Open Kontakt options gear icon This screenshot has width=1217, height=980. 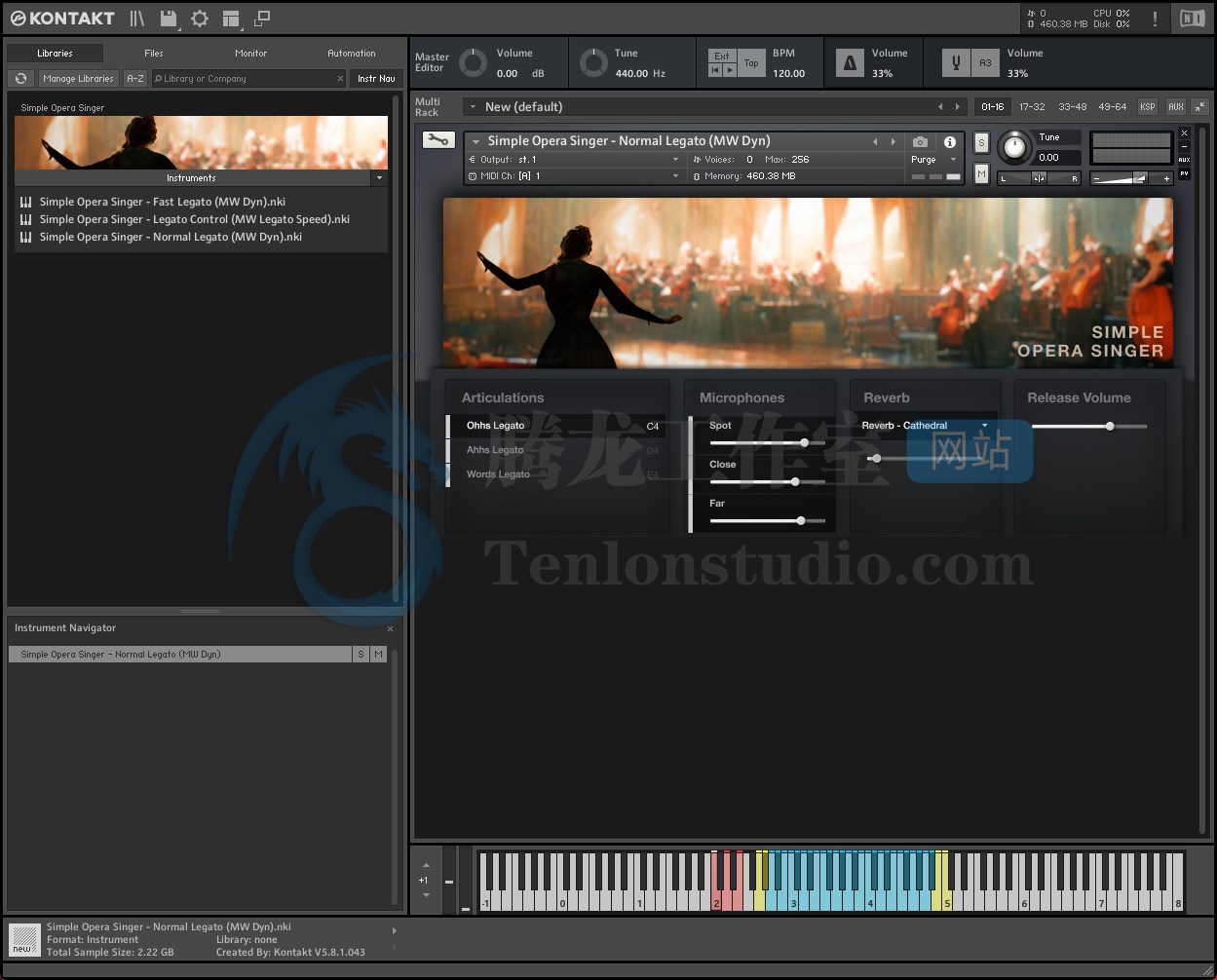click(200, 19)
